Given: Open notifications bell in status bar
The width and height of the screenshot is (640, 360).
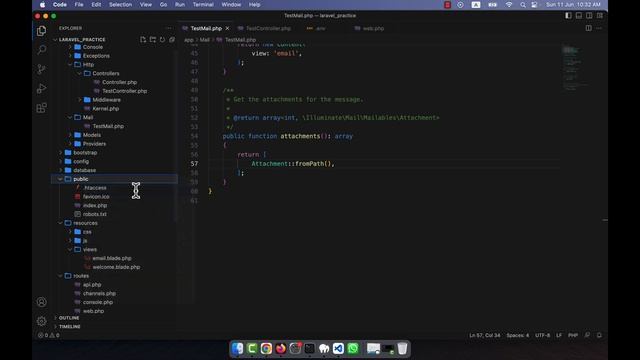Looking at the screenshot, I should point(599,335).
